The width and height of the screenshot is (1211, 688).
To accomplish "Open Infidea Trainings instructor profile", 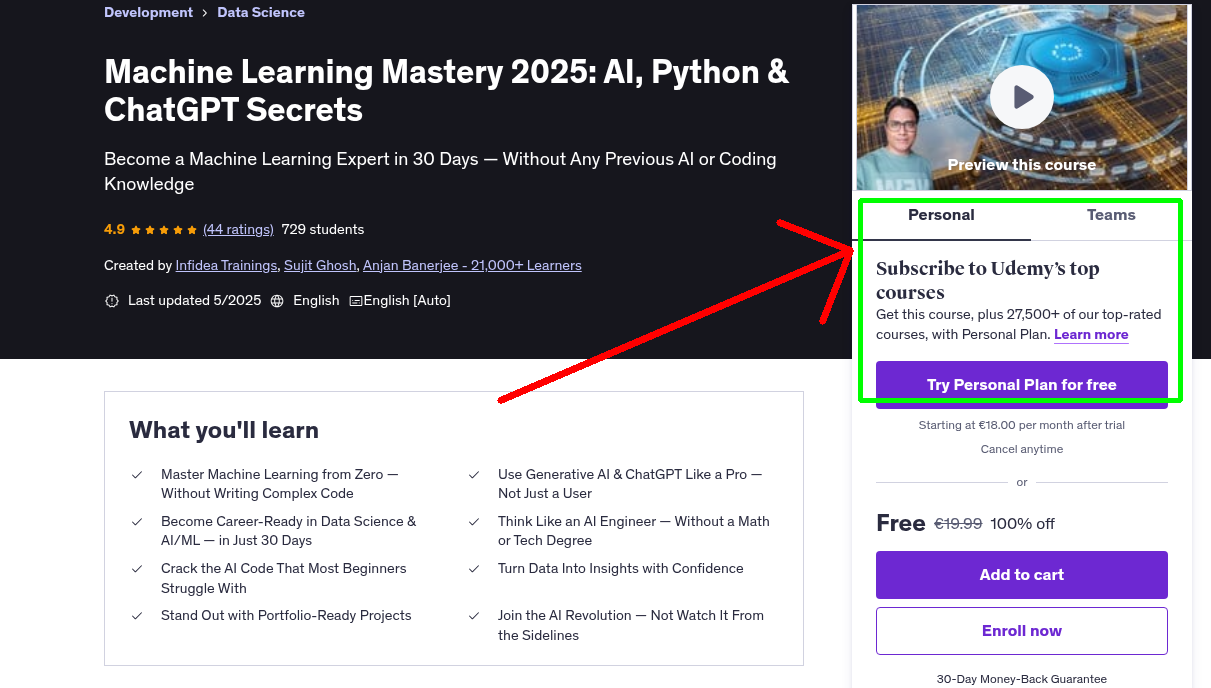I will click(226, 265).
